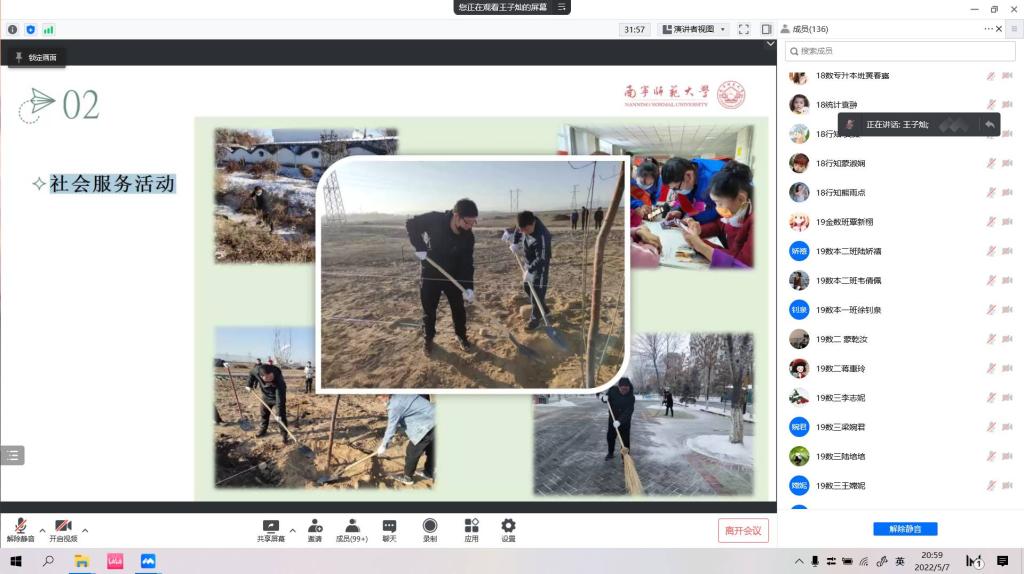
Task: Expand share screen options arrow
Action: pyautogui.click(x=292, y=530)
